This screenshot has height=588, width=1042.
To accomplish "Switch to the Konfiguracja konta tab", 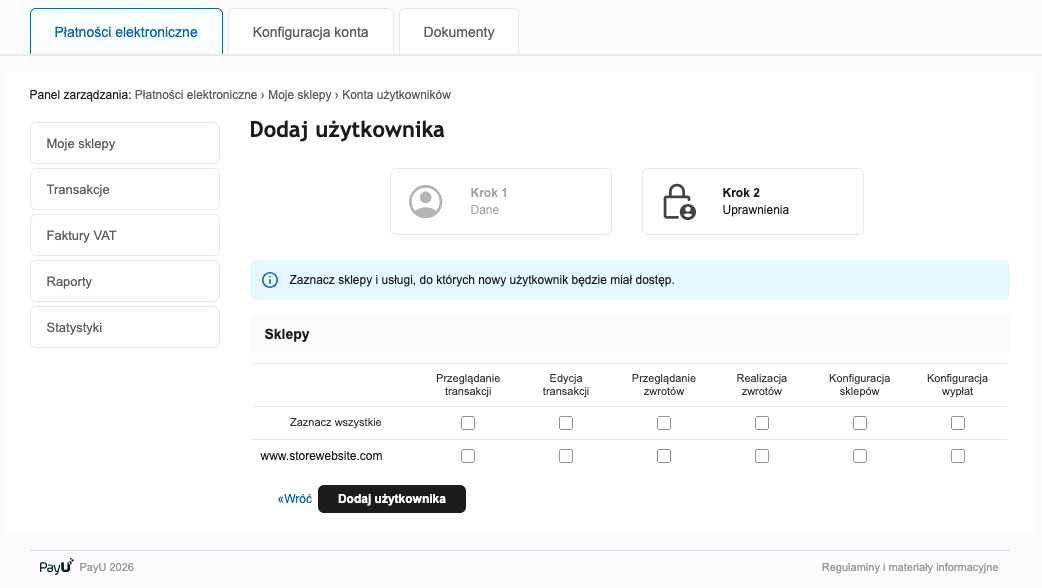I will click(310, 32).
